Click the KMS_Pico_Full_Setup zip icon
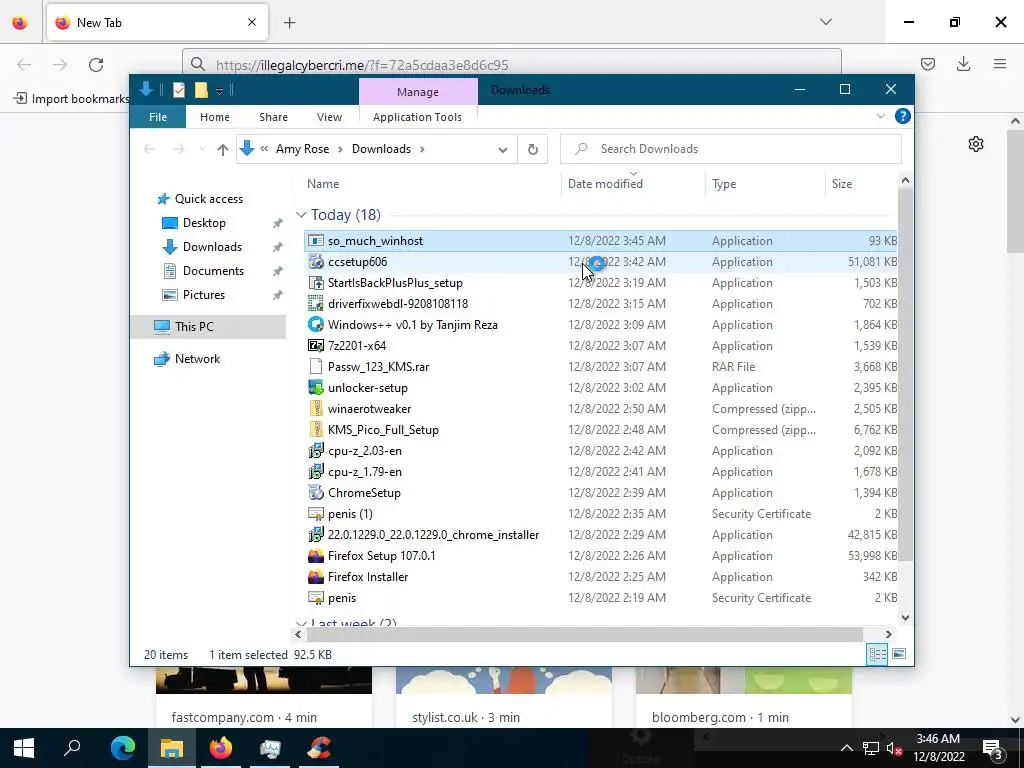The image size is (1024, 768). tap(316, 430)
